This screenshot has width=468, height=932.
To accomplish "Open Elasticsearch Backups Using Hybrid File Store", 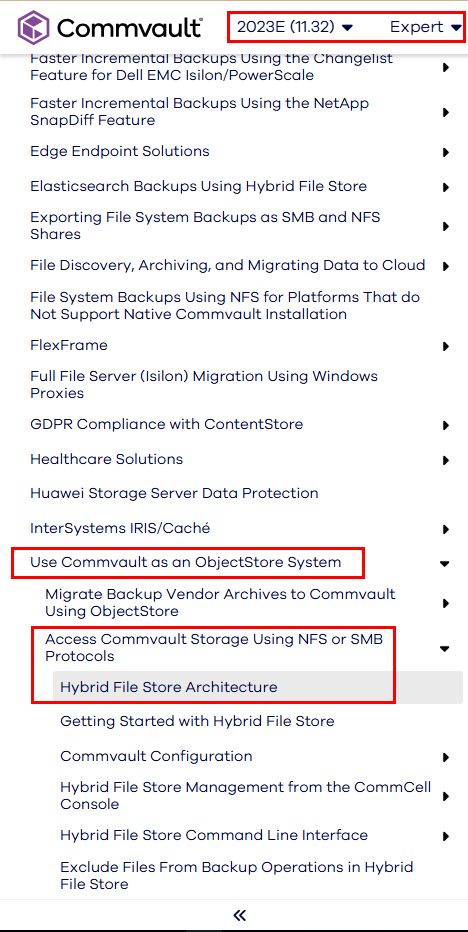I will (199, 186).
